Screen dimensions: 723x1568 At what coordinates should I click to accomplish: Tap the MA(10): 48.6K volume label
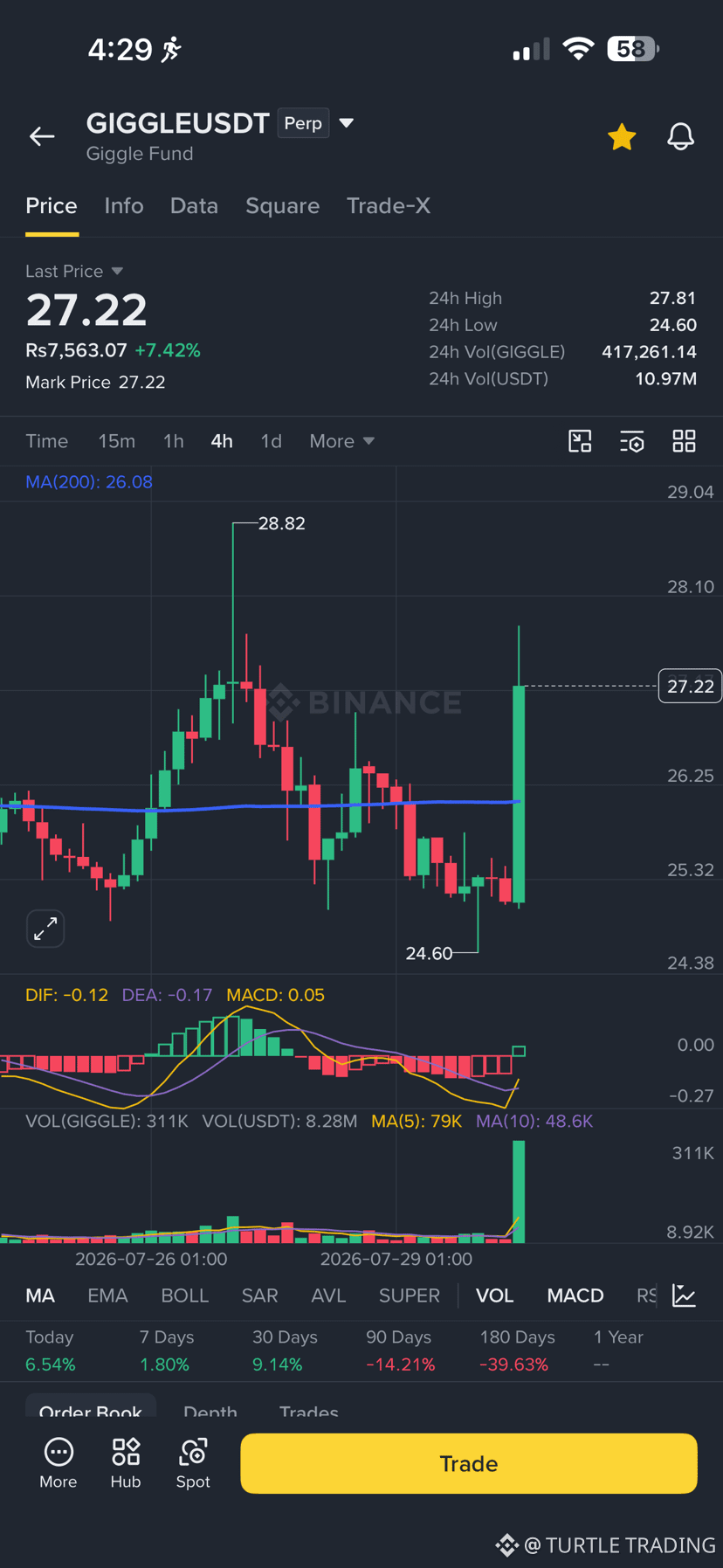[x=534, y=1121]
